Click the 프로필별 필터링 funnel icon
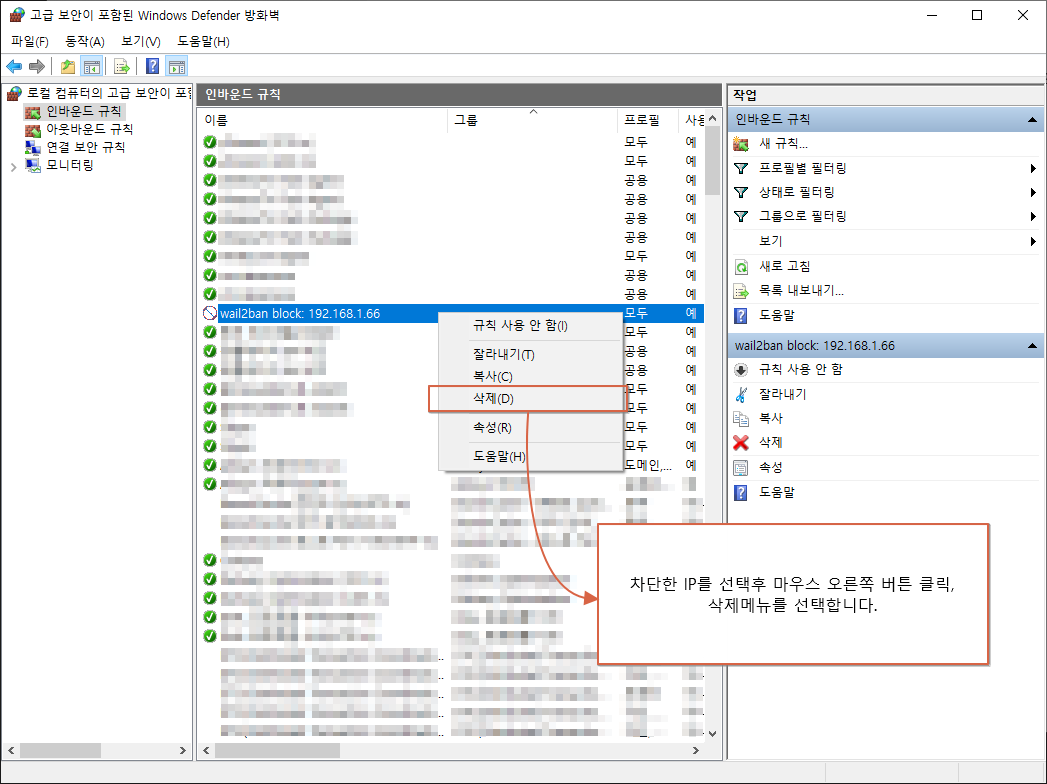 [x=741, y=168]
